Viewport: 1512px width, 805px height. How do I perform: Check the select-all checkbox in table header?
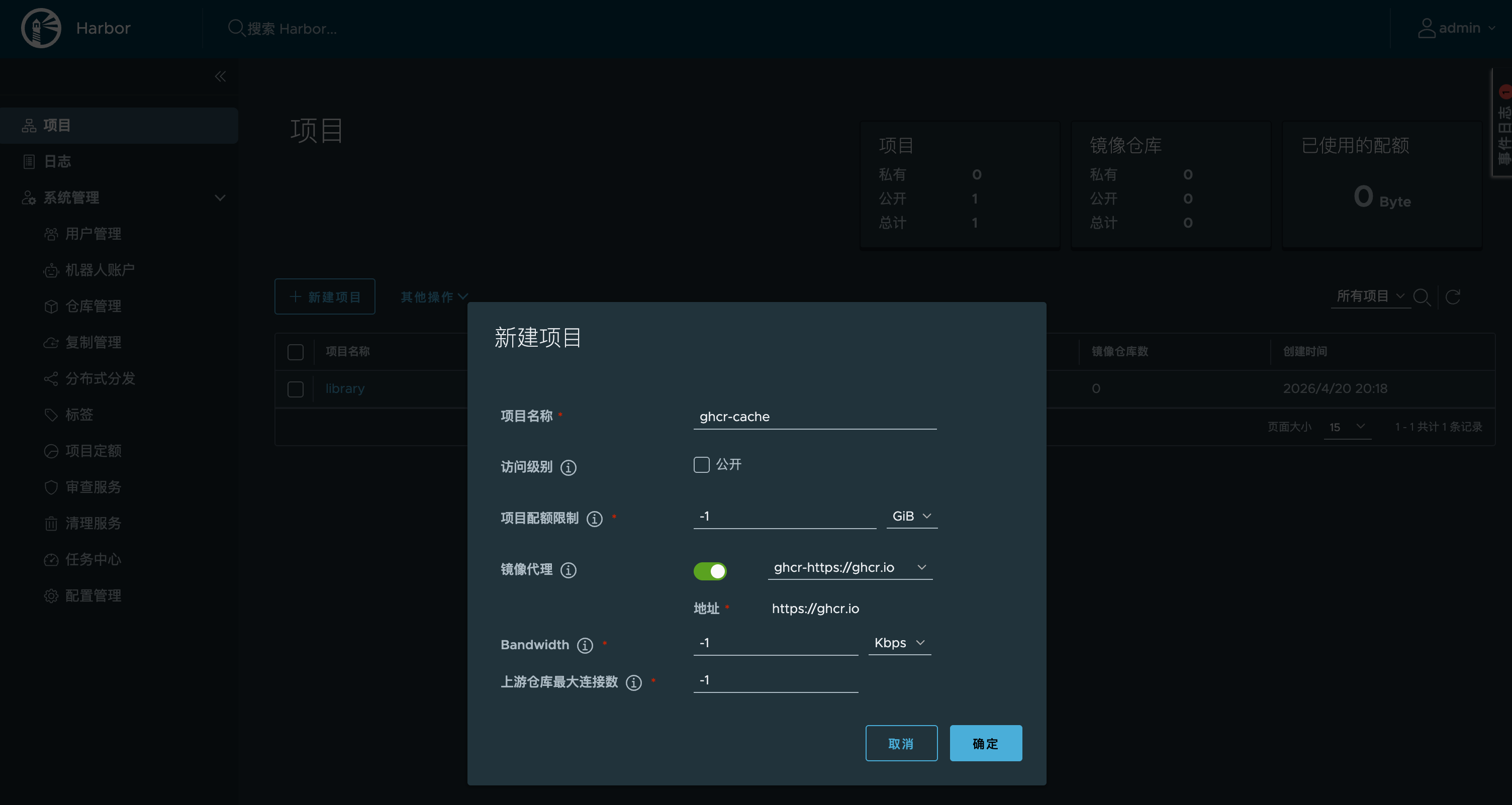[295, 352]
